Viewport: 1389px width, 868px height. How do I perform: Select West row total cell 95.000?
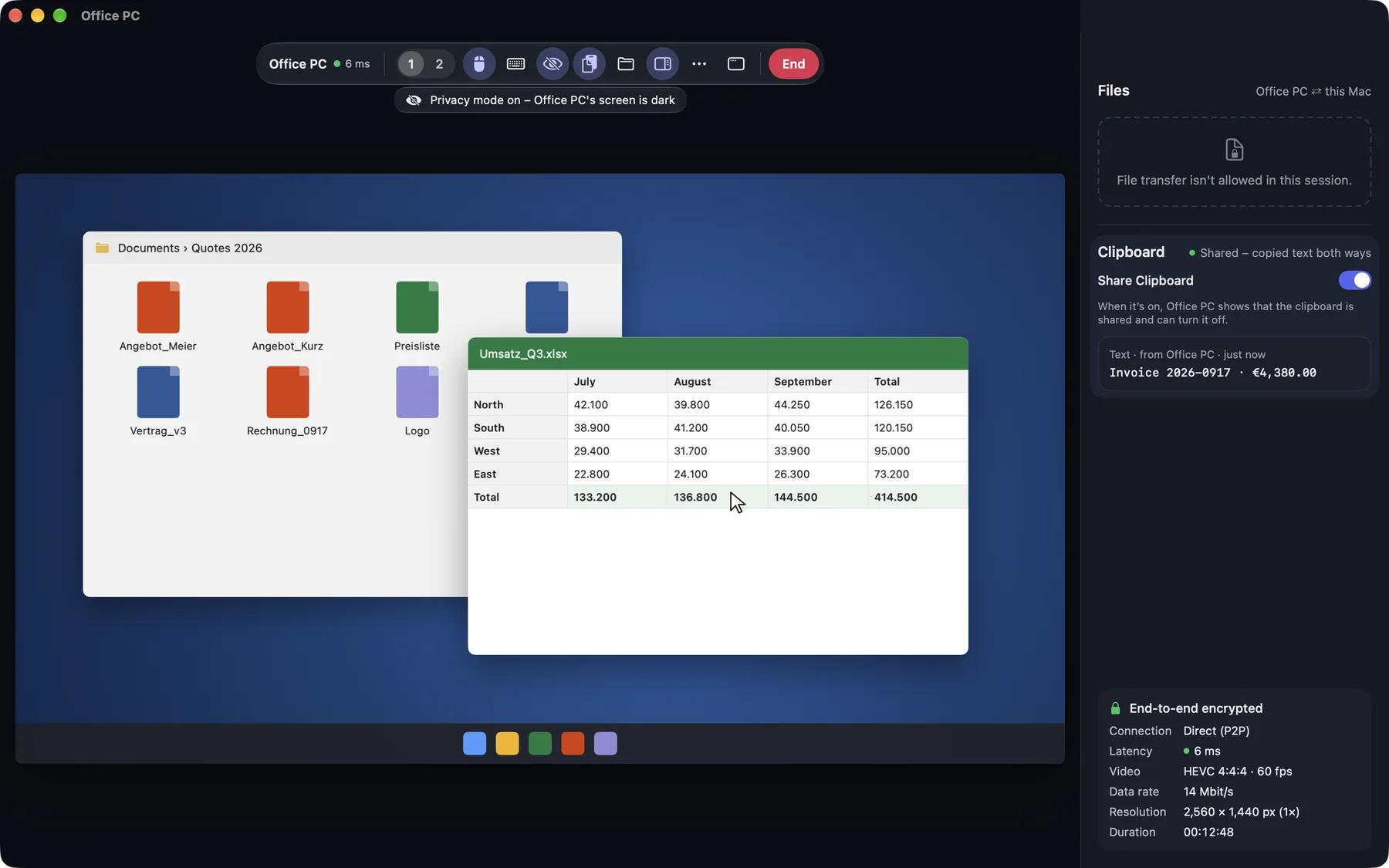(x=918, y=451)
